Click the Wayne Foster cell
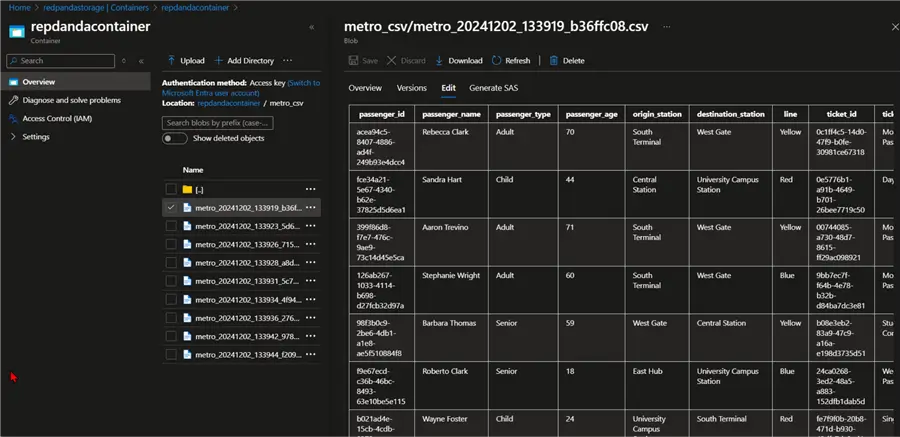The image size is (900, 437). tap(451, 424)
